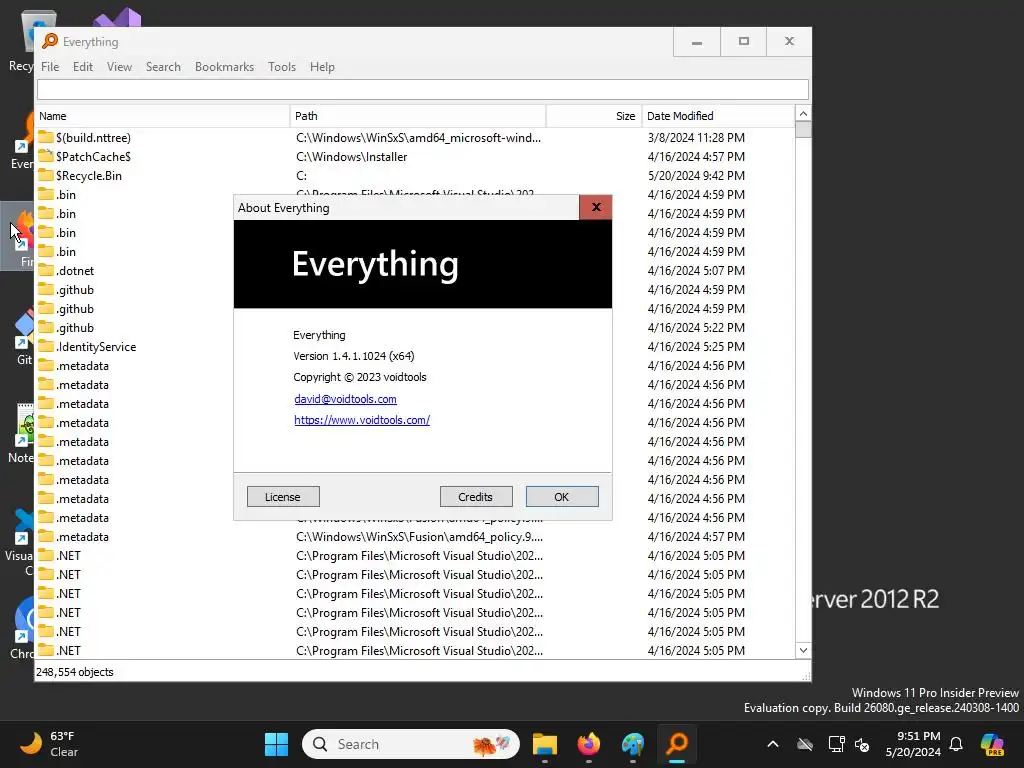1024x768 pixels.
Task: Show hidden system tray icons chevron
Action: click(x=773, y=744)
